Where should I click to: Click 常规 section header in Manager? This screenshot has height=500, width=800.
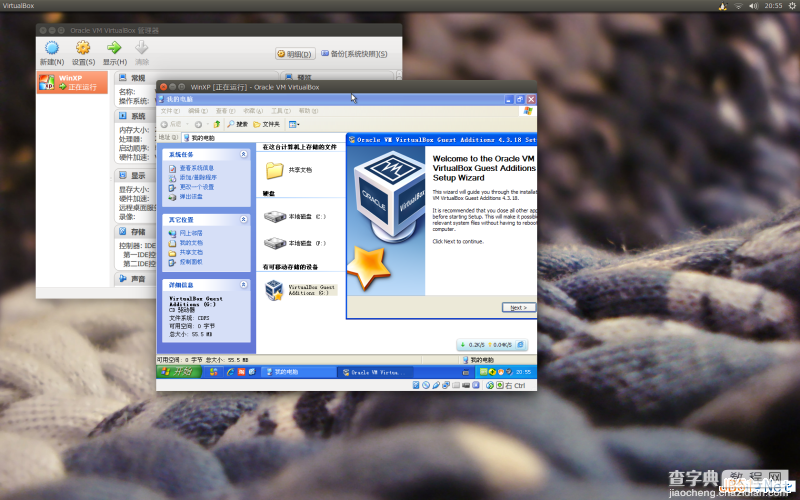[x=132, y=78]
